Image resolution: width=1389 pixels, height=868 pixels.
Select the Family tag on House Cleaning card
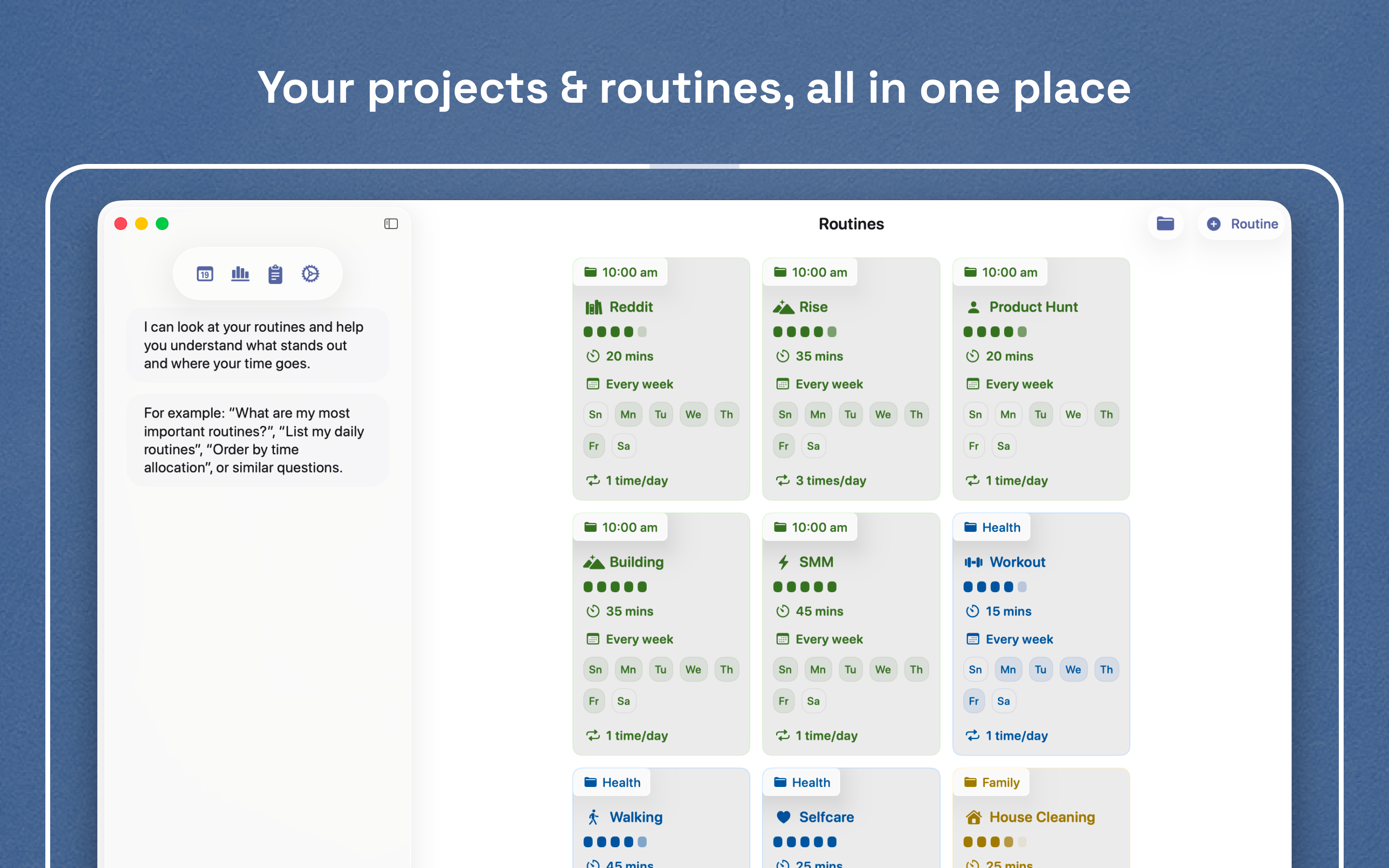991,782
